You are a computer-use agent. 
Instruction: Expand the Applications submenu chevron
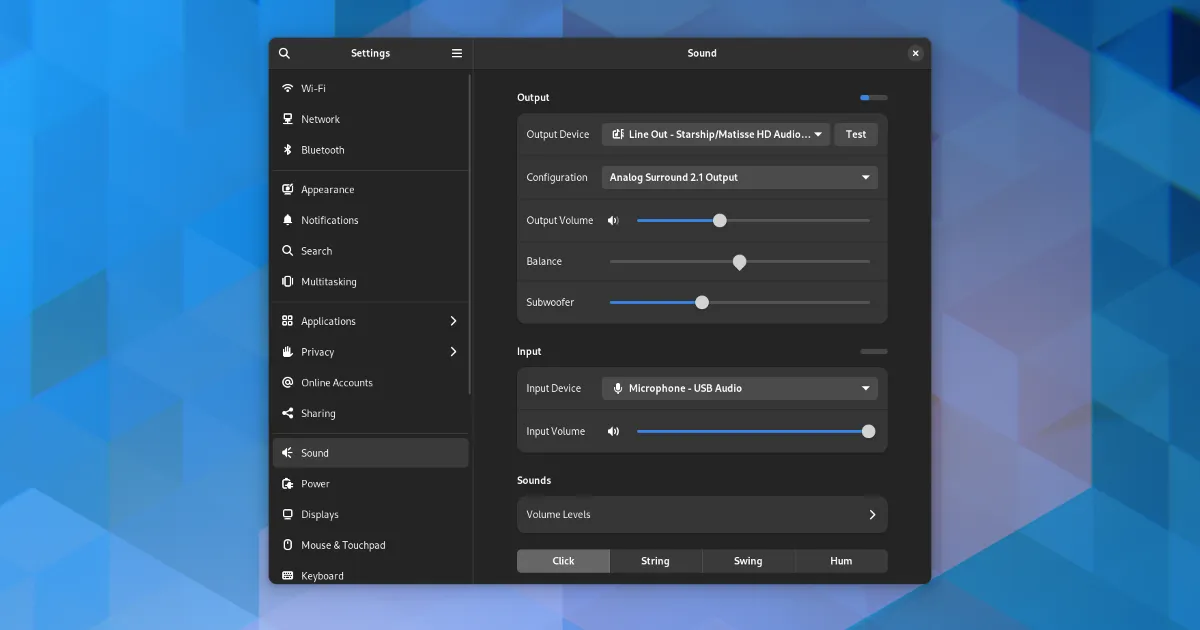pos(453,321)
